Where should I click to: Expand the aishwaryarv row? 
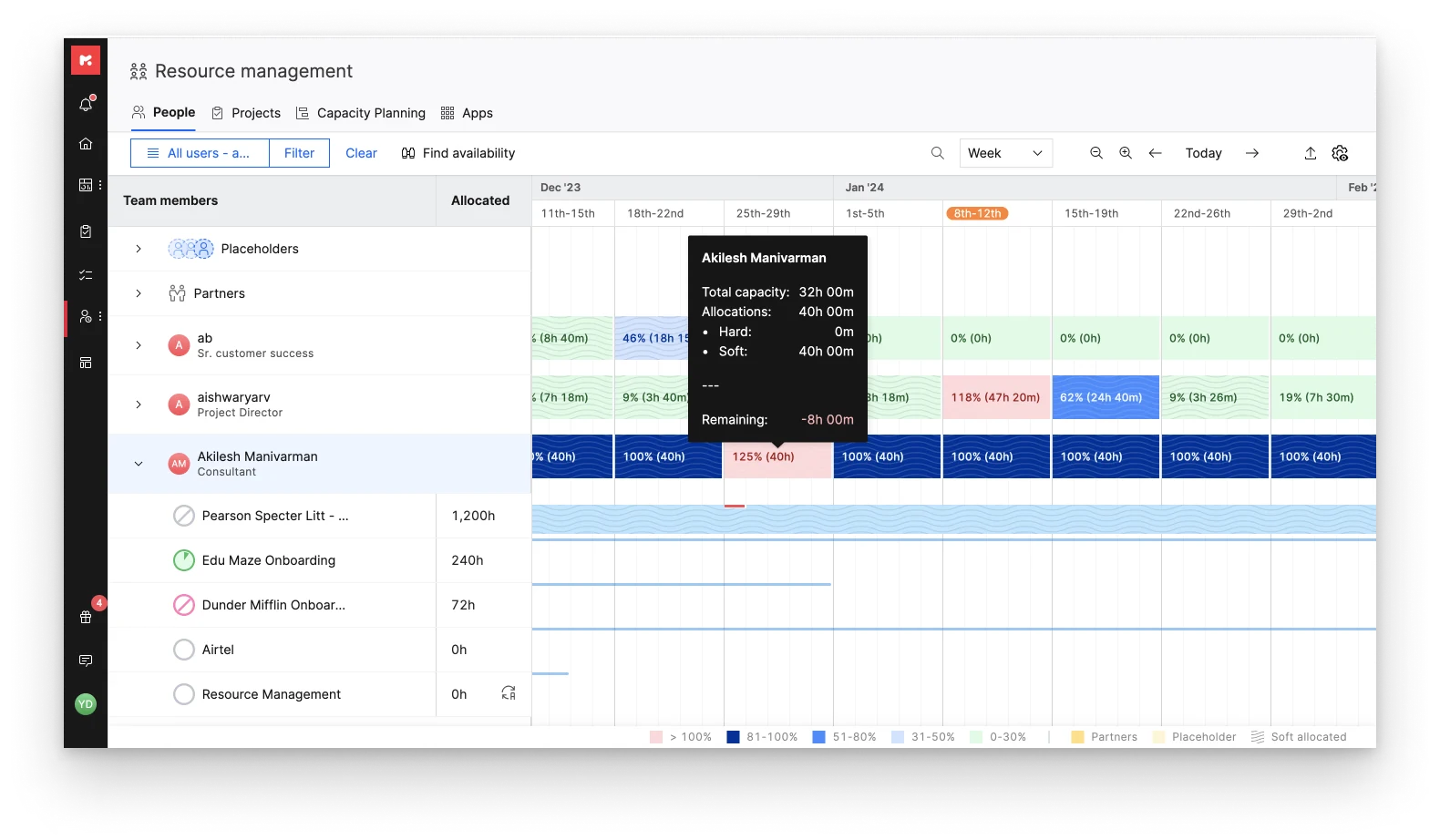[x=139, y=405]
